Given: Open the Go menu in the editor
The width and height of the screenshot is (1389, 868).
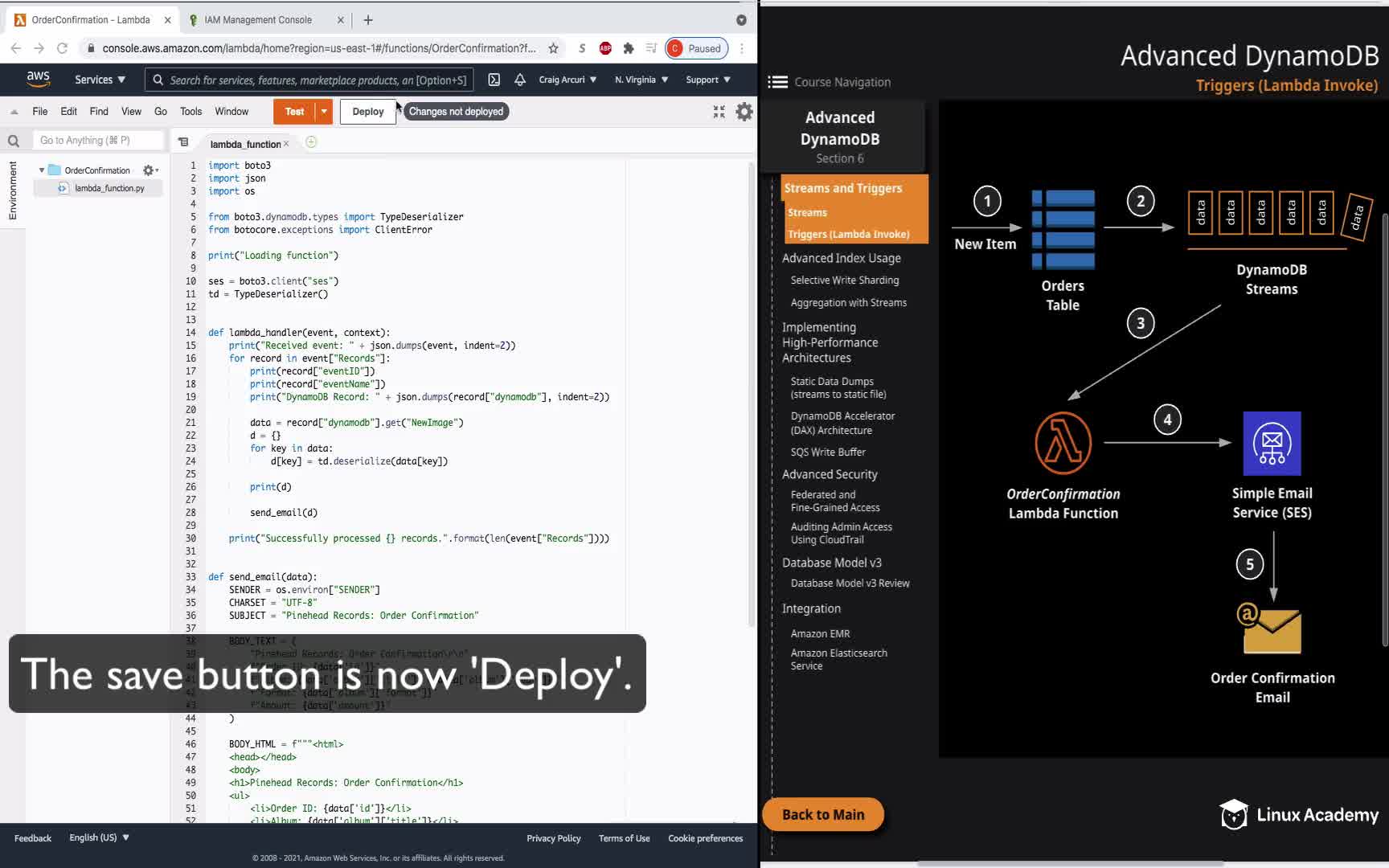Looking at the screenshot, I should [161, 112].
